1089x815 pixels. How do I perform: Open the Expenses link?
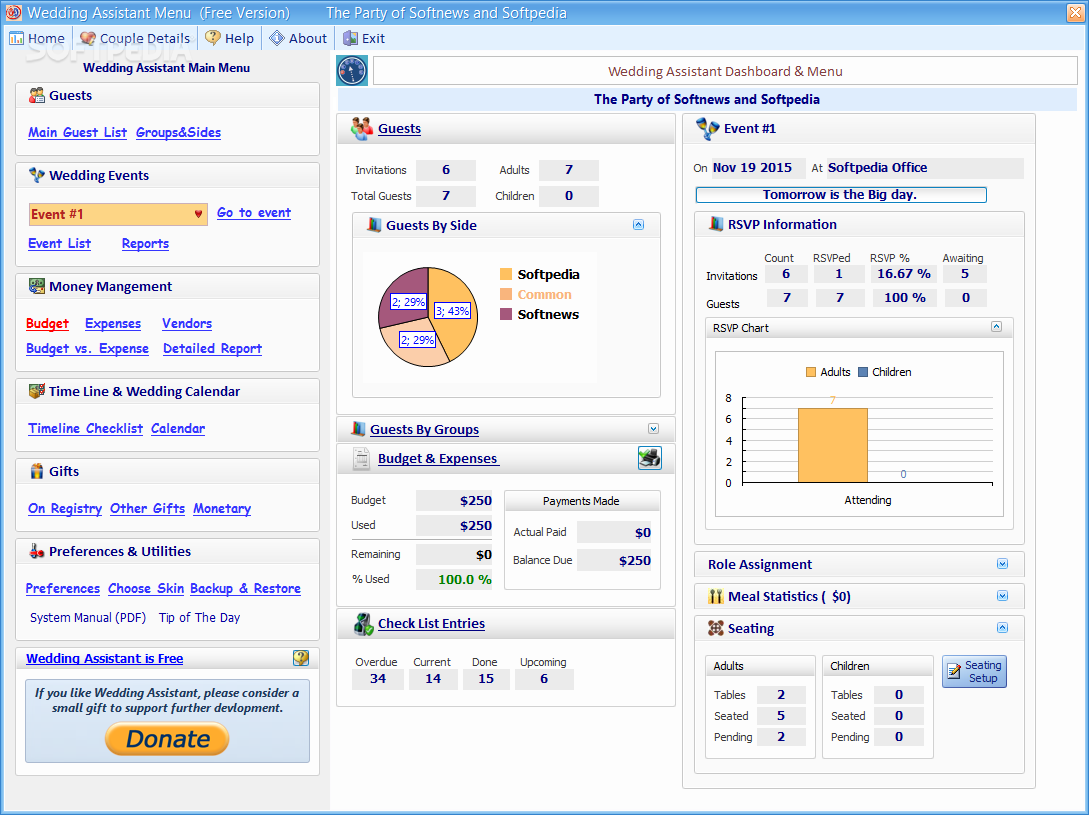click(x=113, y=324)
